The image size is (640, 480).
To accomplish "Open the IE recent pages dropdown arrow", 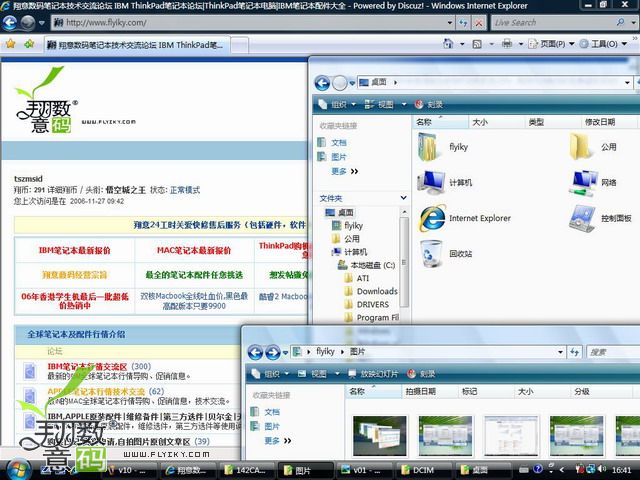I will [42, 23].
